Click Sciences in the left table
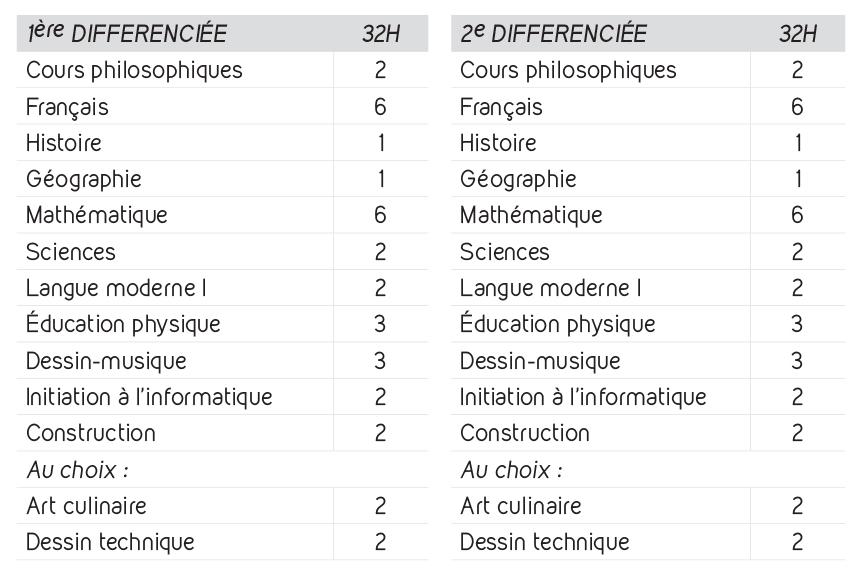 click(71, 252)
